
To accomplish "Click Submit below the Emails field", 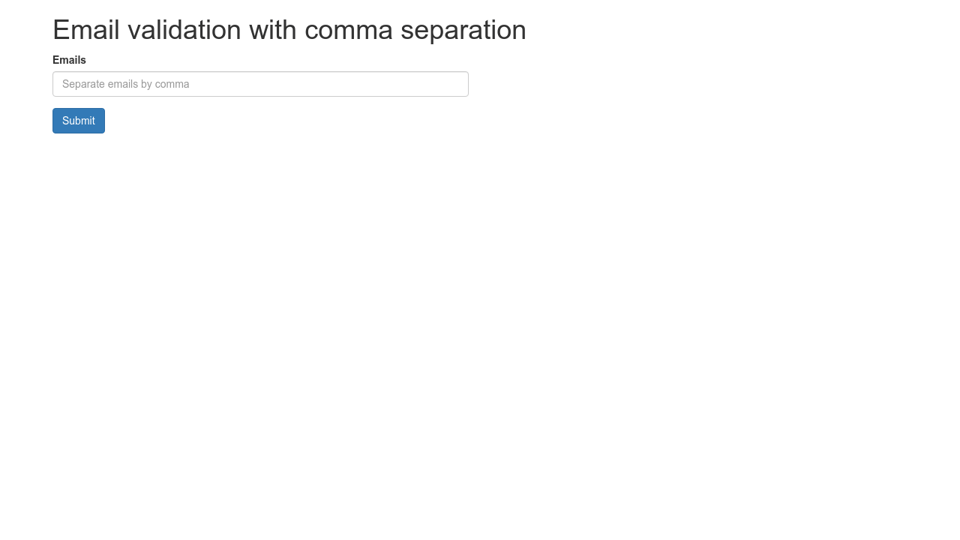I will pyautogui.click(x=78, y=121).
